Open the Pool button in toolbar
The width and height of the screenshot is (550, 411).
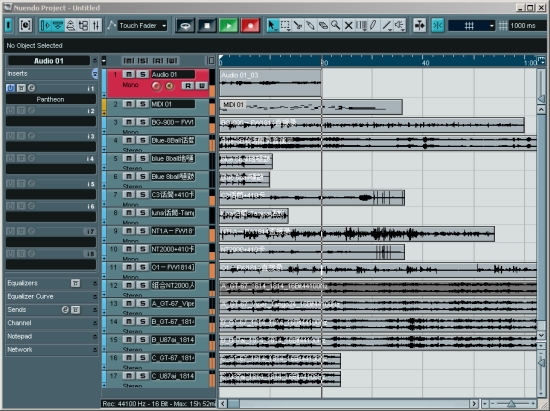click(x=83, y=25)
